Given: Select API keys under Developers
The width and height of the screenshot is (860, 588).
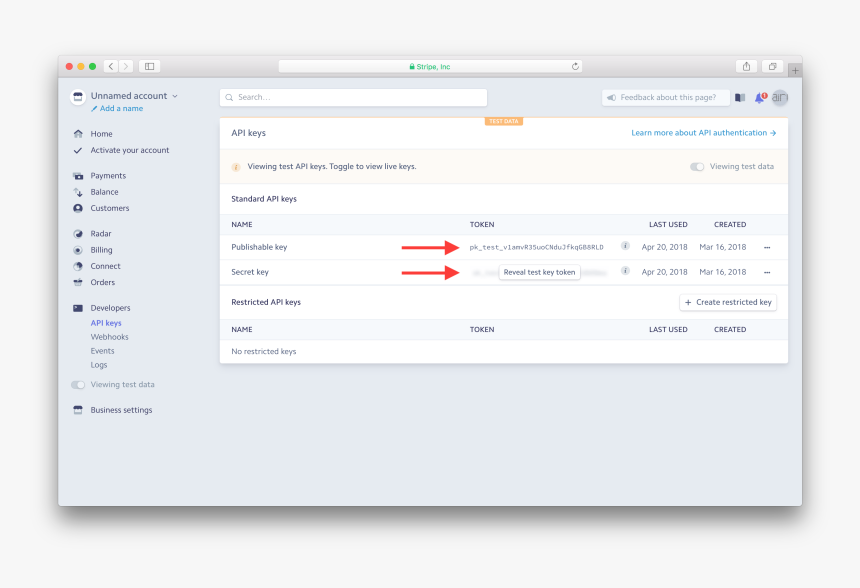Looking at the screenshot, I should click(106, 323).
